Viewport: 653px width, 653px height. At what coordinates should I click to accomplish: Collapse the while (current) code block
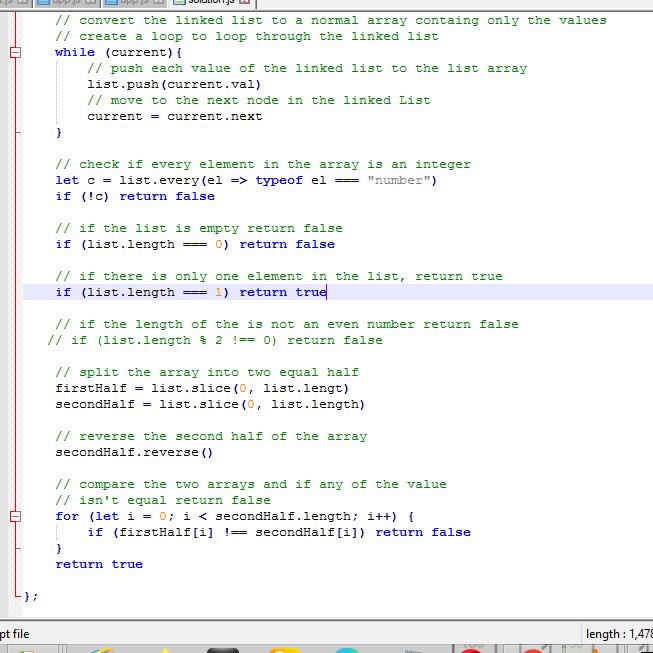click(15, 52)
